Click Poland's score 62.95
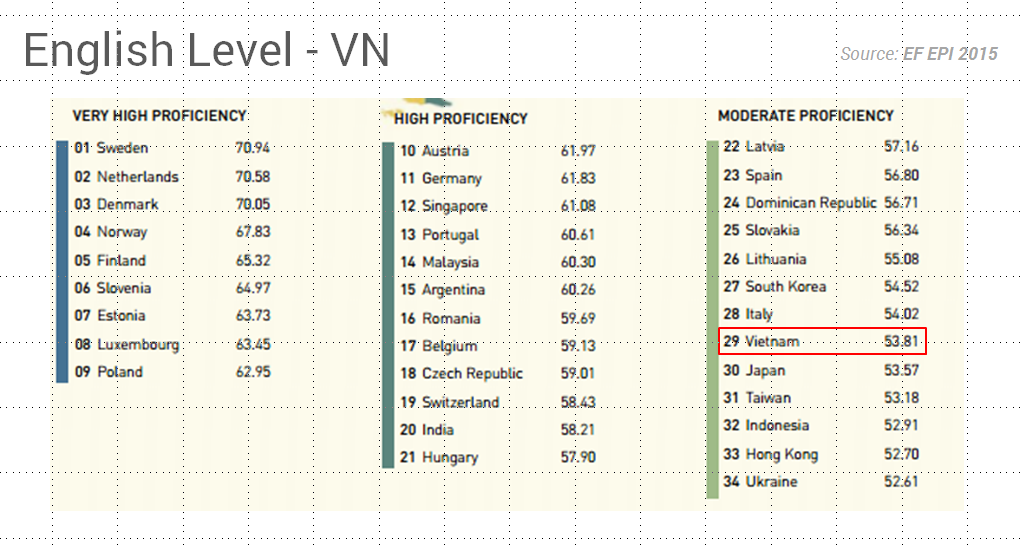 [252, 371]
